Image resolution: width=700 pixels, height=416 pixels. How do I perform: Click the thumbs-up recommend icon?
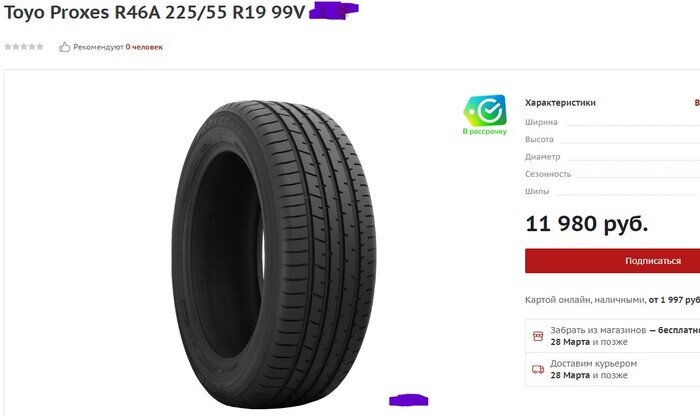(64, 47)
